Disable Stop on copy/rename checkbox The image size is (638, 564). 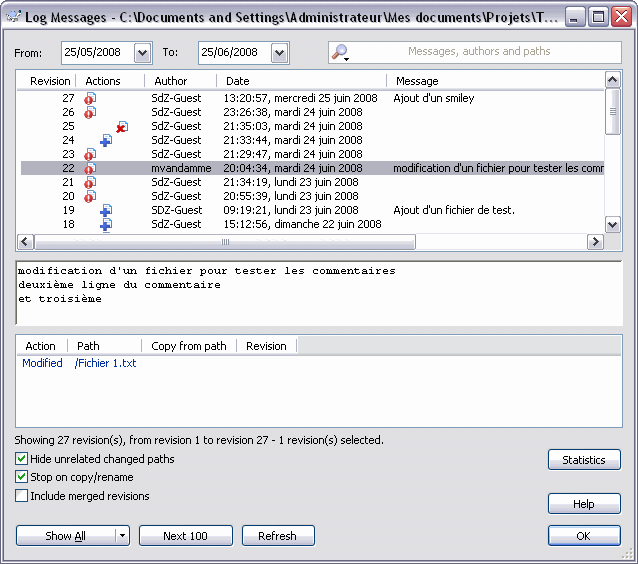(x=22, y=477)
